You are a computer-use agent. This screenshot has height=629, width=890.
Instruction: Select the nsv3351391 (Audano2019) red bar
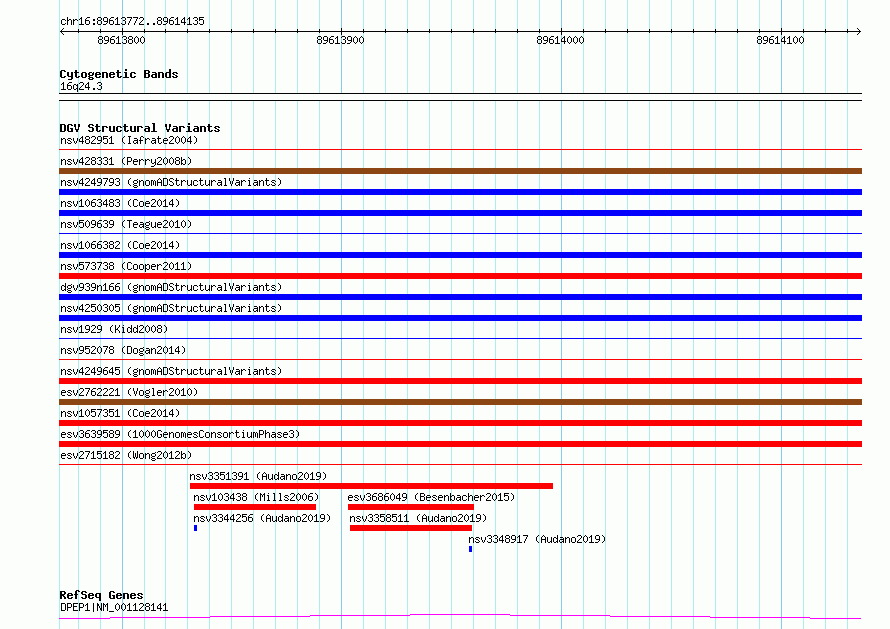pyautogui.click(x=371, y=486)
